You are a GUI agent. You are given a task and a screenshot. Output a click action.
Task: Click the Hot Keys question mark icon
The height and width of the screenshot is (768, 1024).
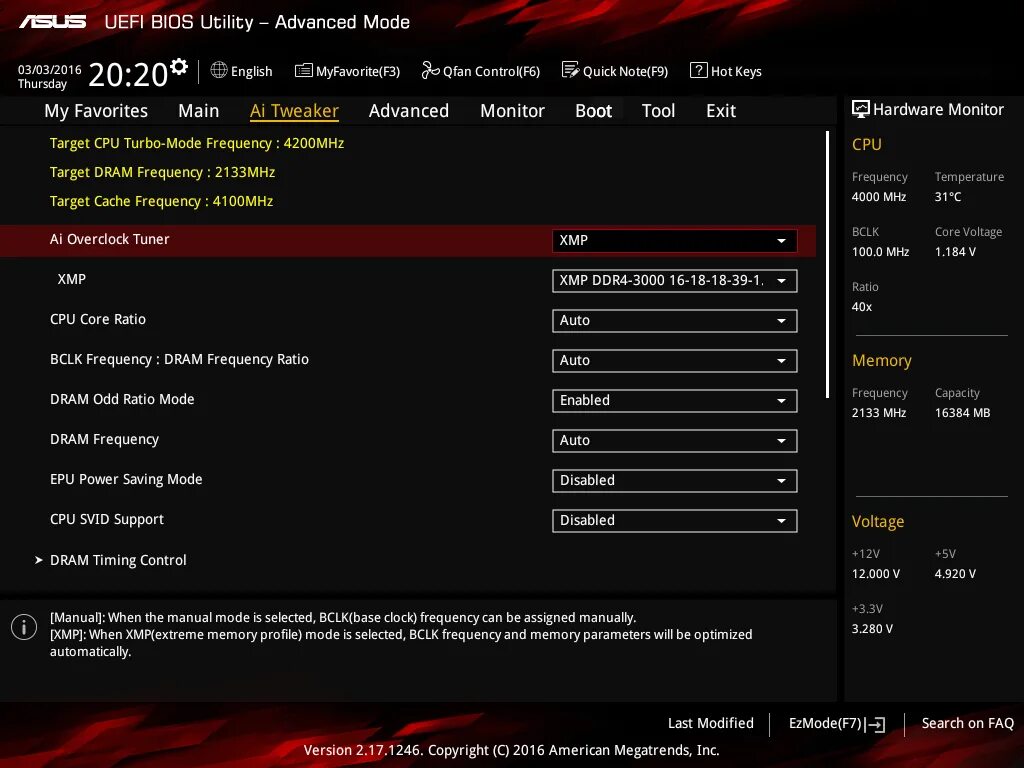(698, 70)
